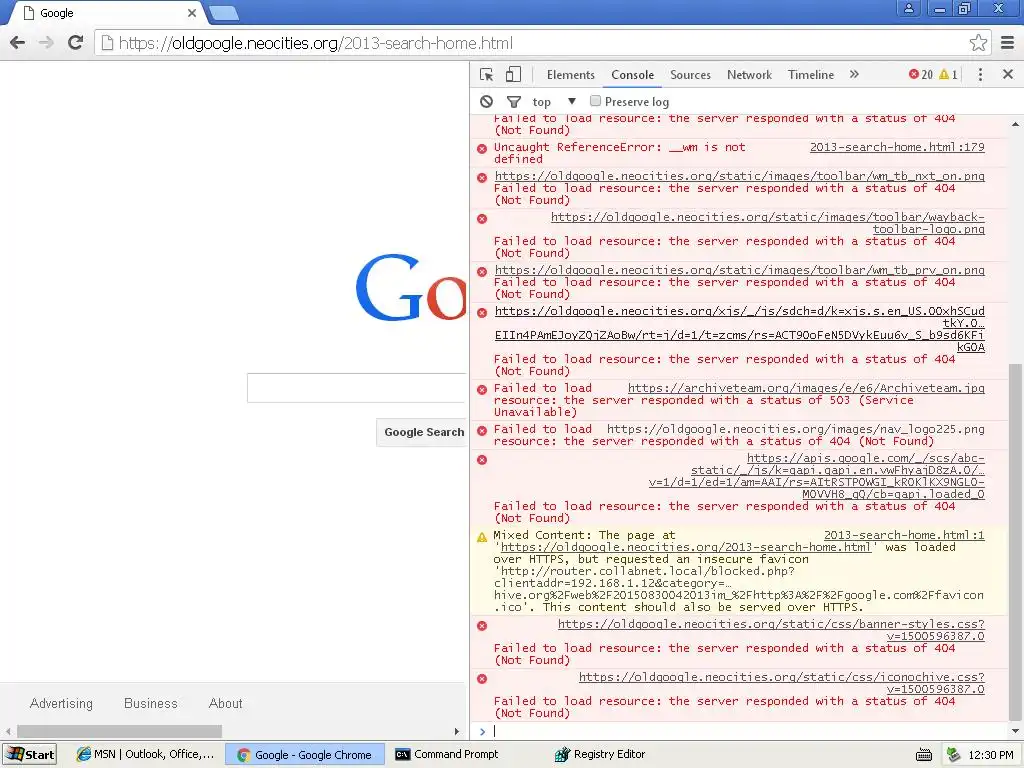This screenshot has width=1024, height=768.
Task: Open the Advertising footer link
Action: click(61, 703)
